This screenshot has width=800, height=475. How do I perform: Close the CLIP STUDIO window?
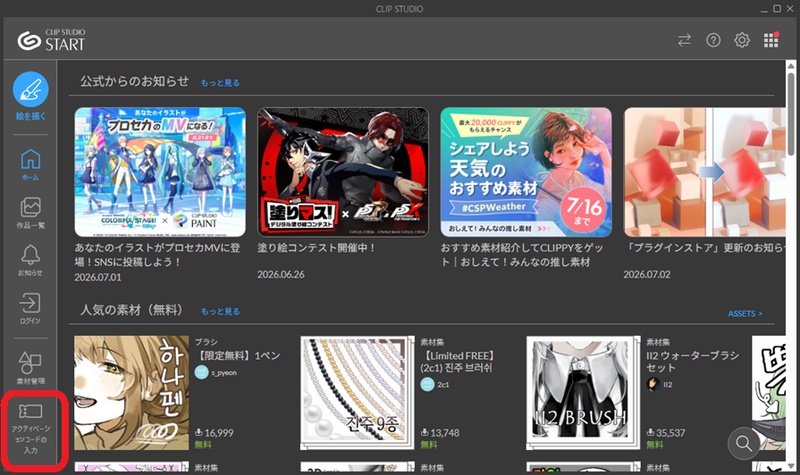click(x=790, y=9)
